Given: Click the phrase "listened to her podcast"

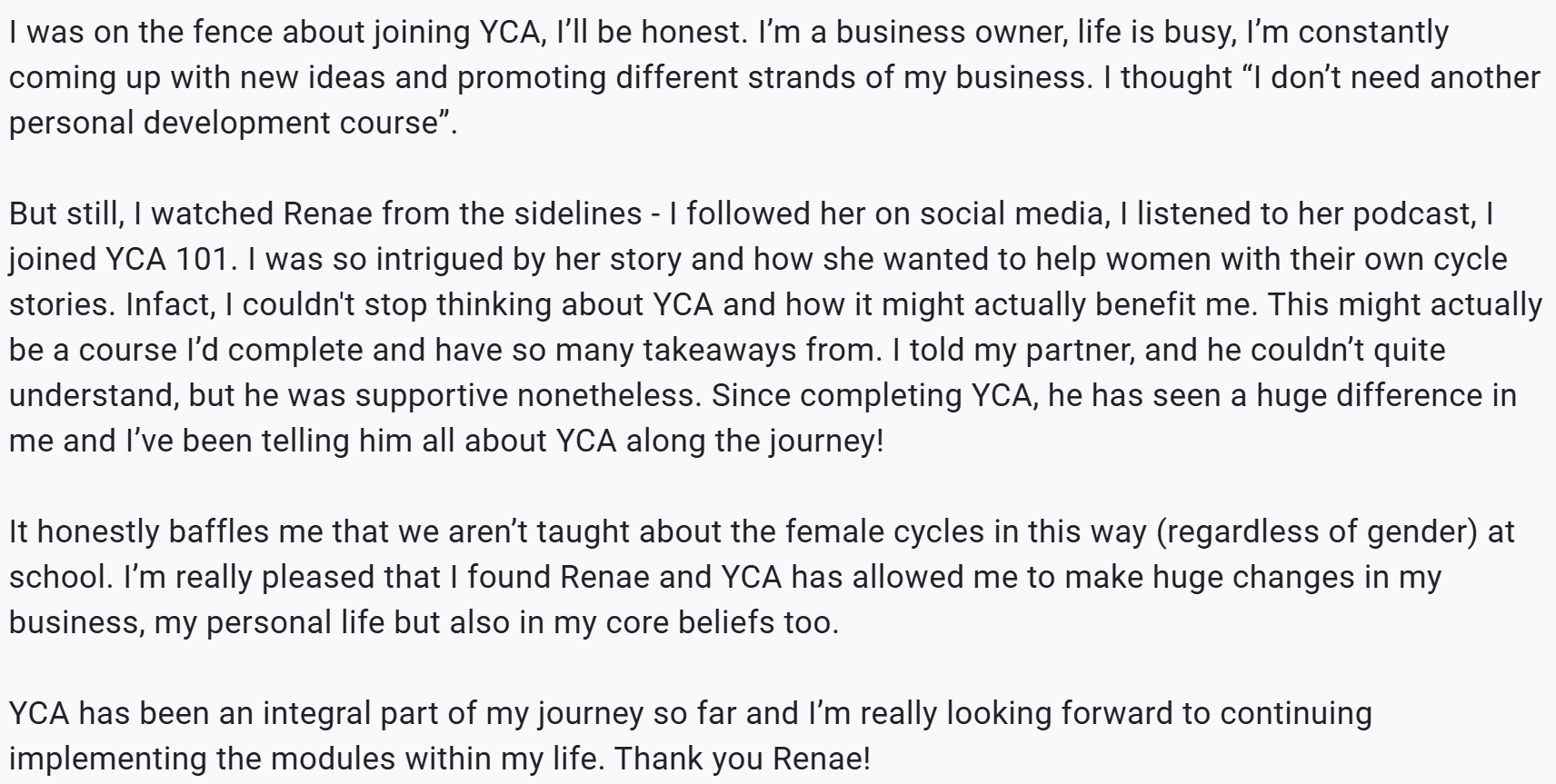Looking at the screenshot, I should [x=1304, y=214].
